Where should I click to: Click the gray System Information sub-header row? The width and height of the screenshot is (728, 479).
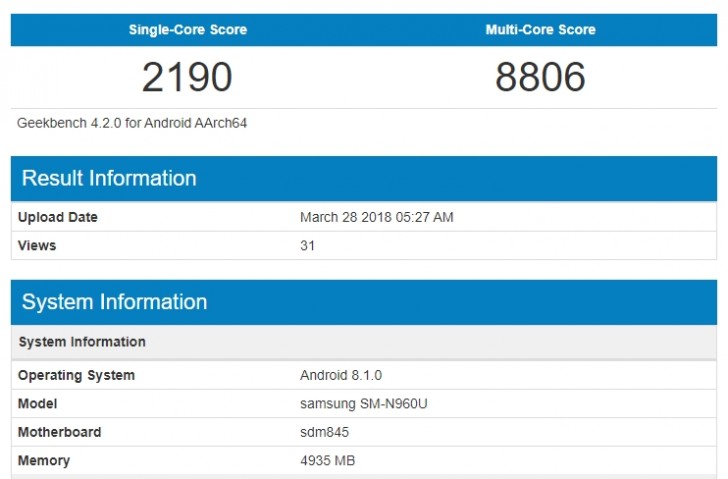tap(82, 342)
